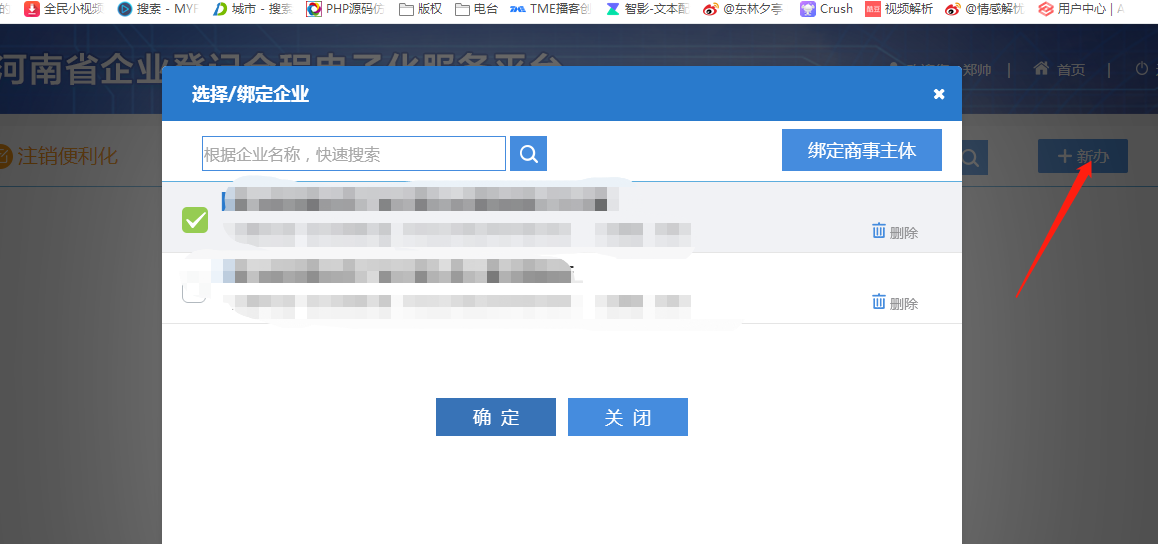The height and width of the screenshot is (544, 1158).
Task: Open the 城市 - 搜索 bookmark
Action: tap(253, 9)
